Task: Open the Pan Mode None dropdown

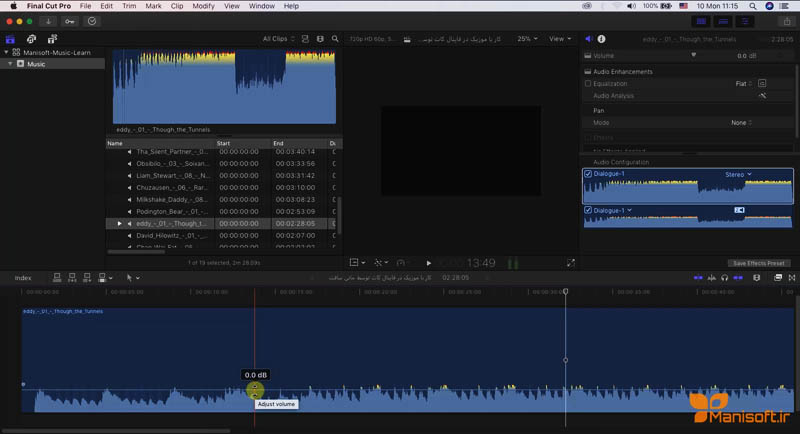Action: (741, 123)
